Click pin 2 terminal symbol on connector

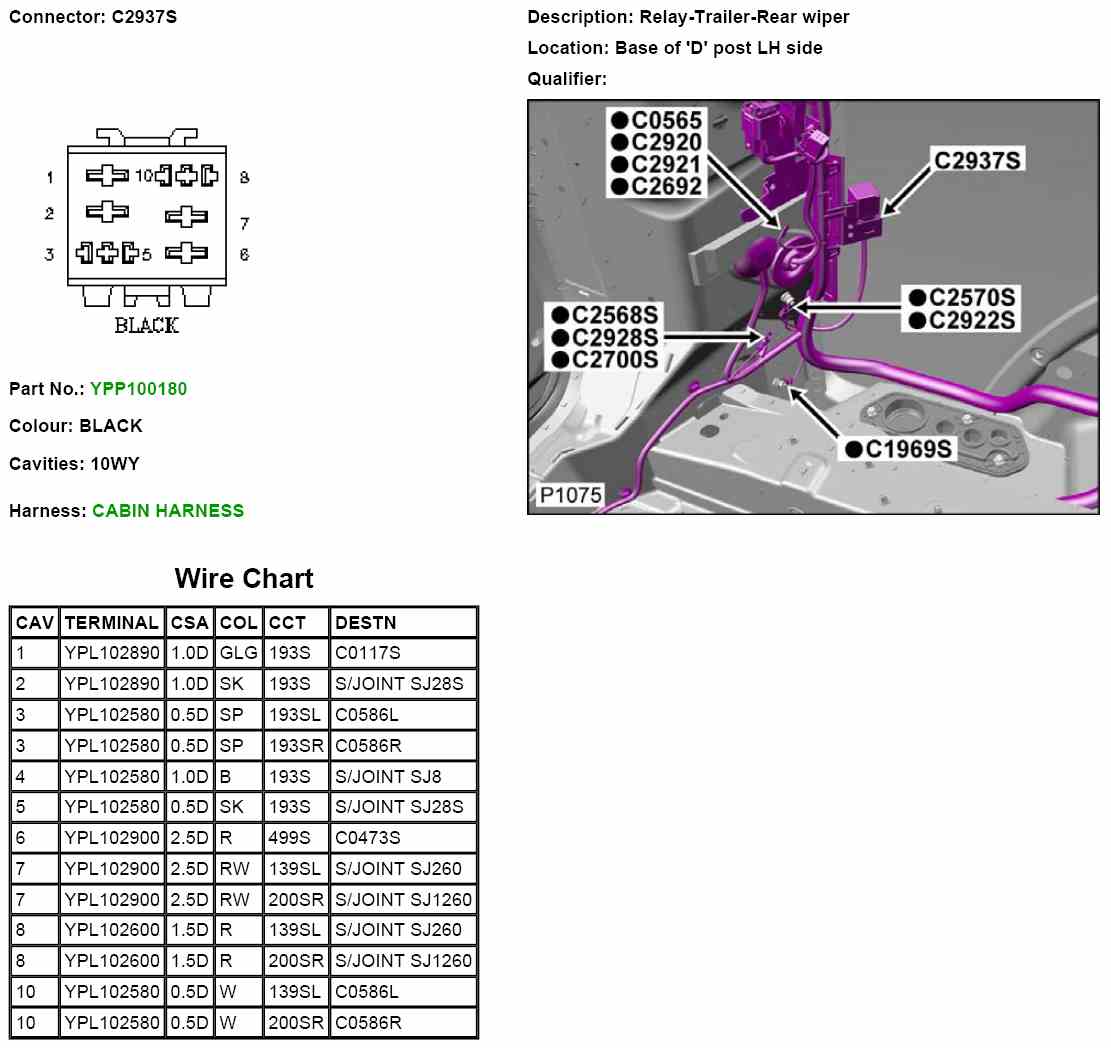[106, 211]
